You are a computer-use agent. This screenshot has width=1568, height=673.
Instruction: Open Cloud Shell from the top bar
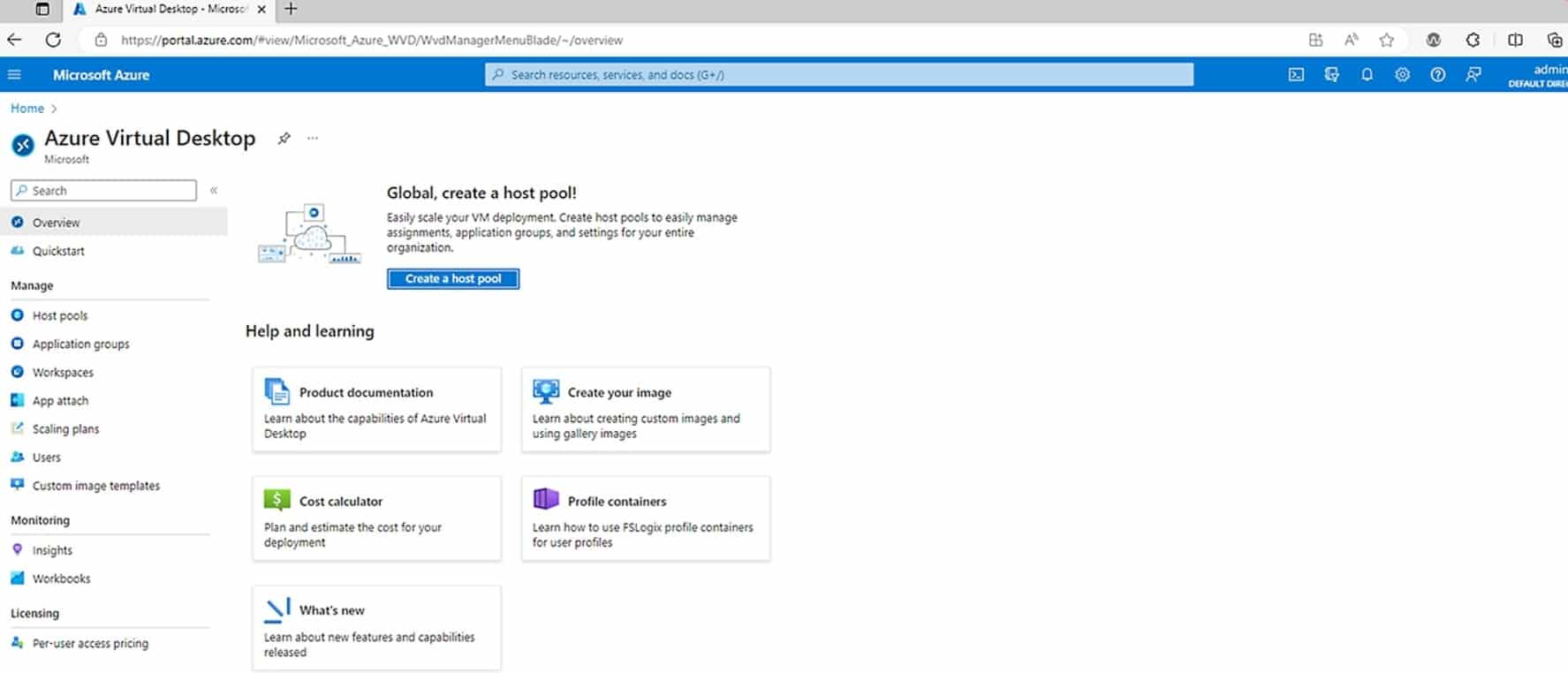[1296, 75]
